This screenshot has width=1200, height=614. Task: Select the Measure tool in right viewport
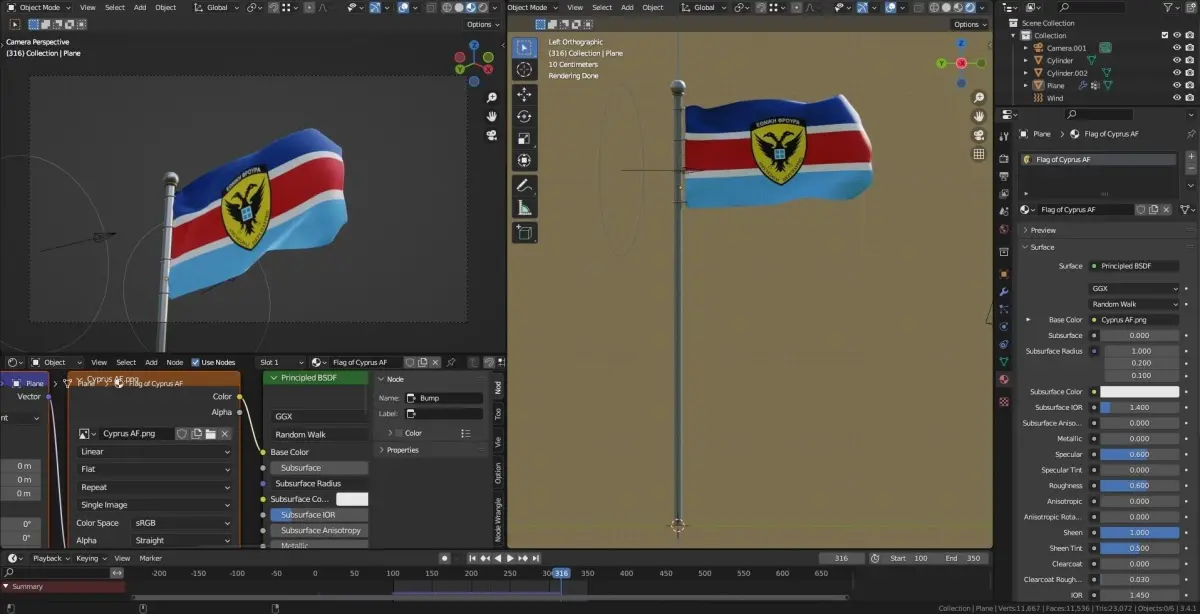(525, 208)
